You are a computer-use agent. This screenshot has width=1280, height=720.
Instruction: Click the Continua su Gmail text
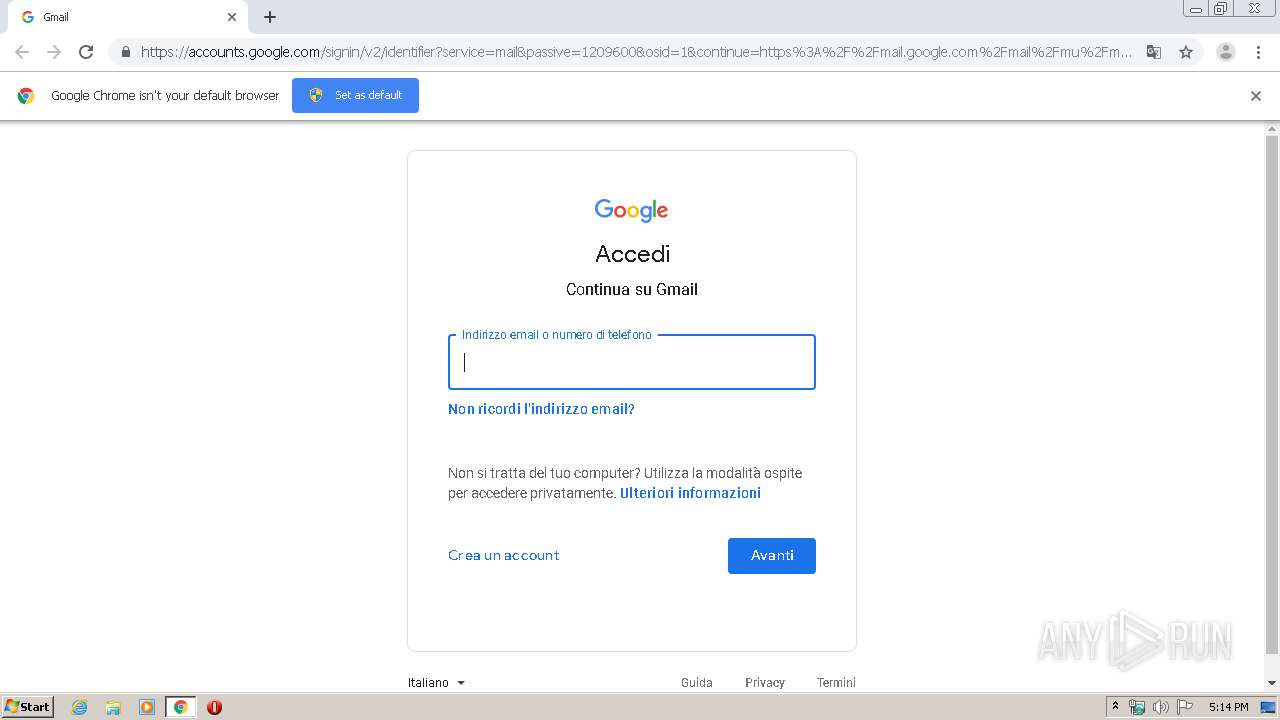tap(632, 289)
